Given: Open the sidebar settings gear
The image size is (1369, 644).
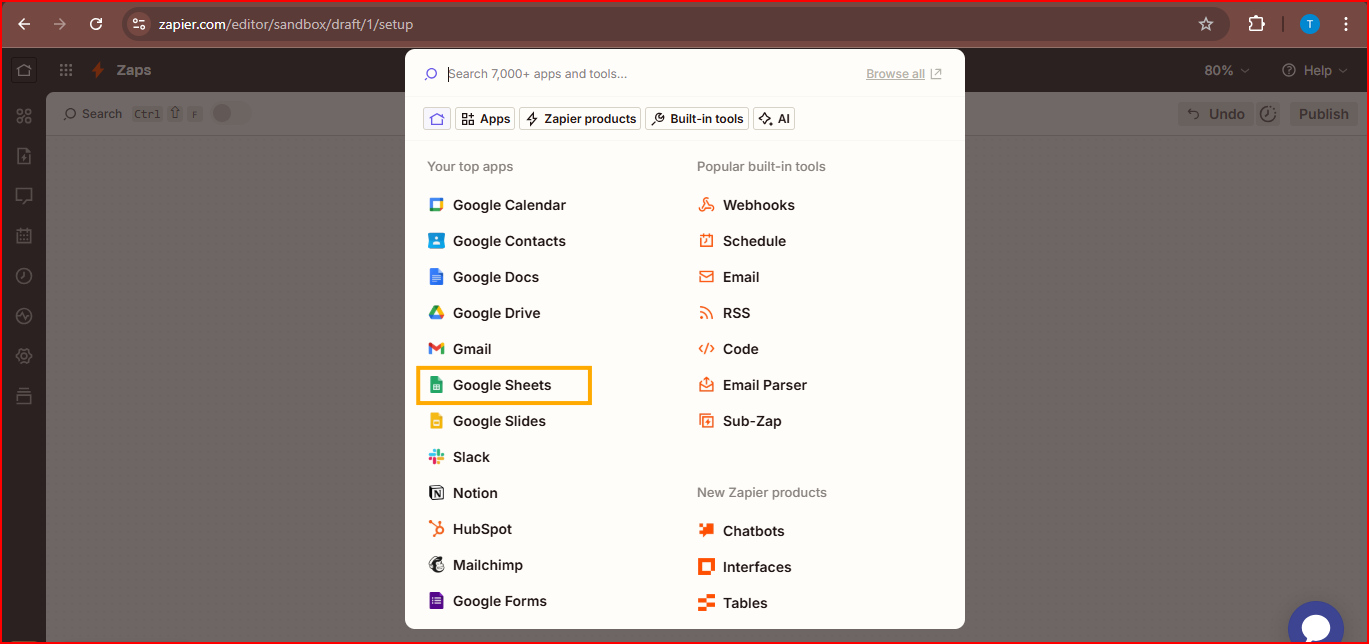Looking at the screenshot, I should [24, 356].
